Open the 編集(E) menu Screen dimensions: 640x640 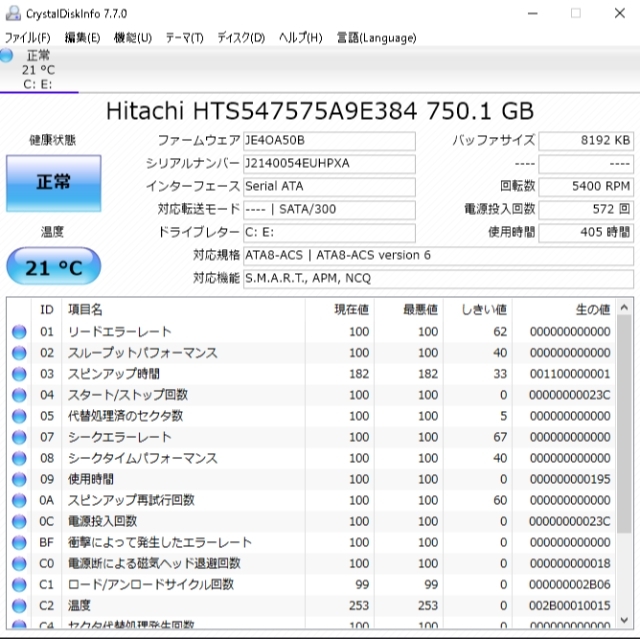click(82, 38)
